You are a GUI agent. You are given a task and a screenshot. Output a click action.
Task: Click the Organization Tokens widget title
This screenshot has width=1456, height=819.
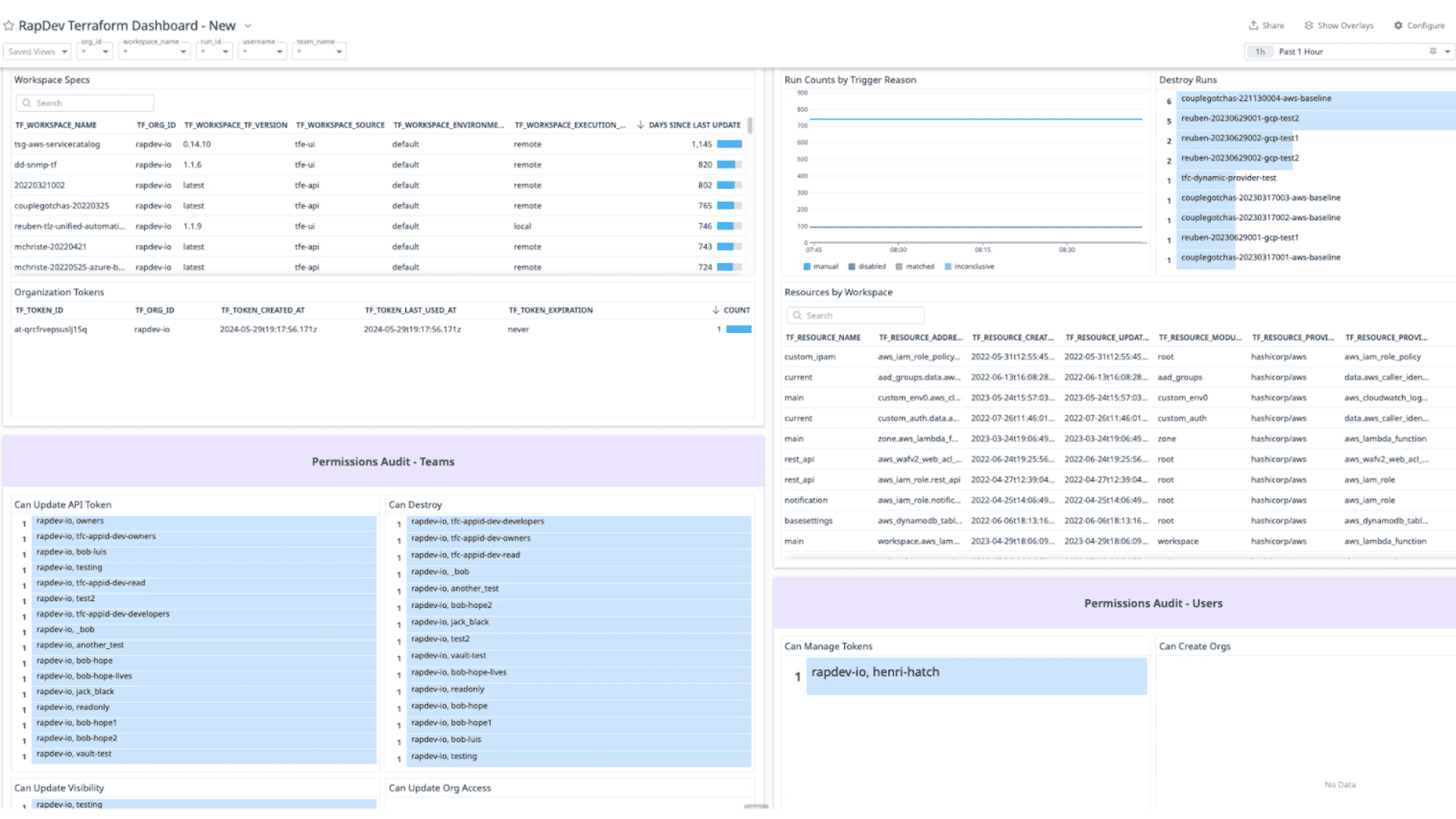tap(59, 292)
